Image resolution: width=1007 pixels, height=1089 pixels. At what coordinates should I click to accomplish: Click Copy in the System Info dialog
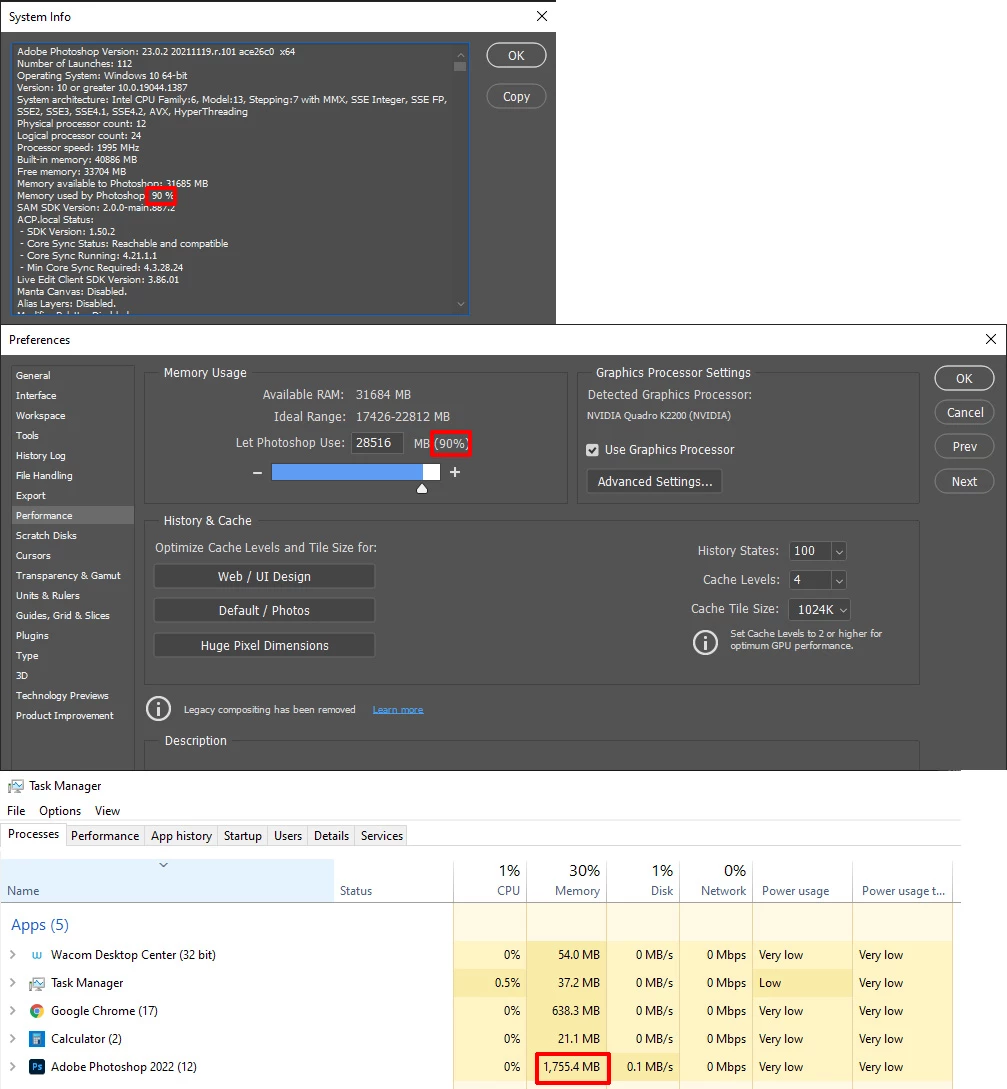516,97
